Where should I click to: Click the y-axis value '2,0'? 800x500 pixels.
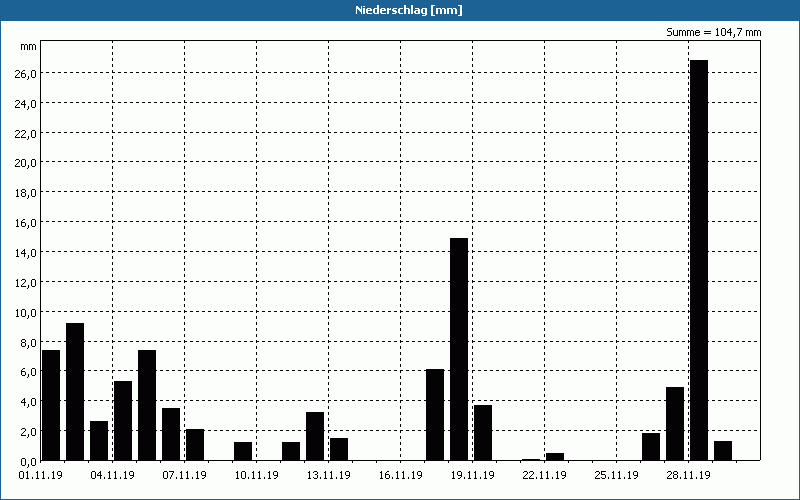pos(28,432)
